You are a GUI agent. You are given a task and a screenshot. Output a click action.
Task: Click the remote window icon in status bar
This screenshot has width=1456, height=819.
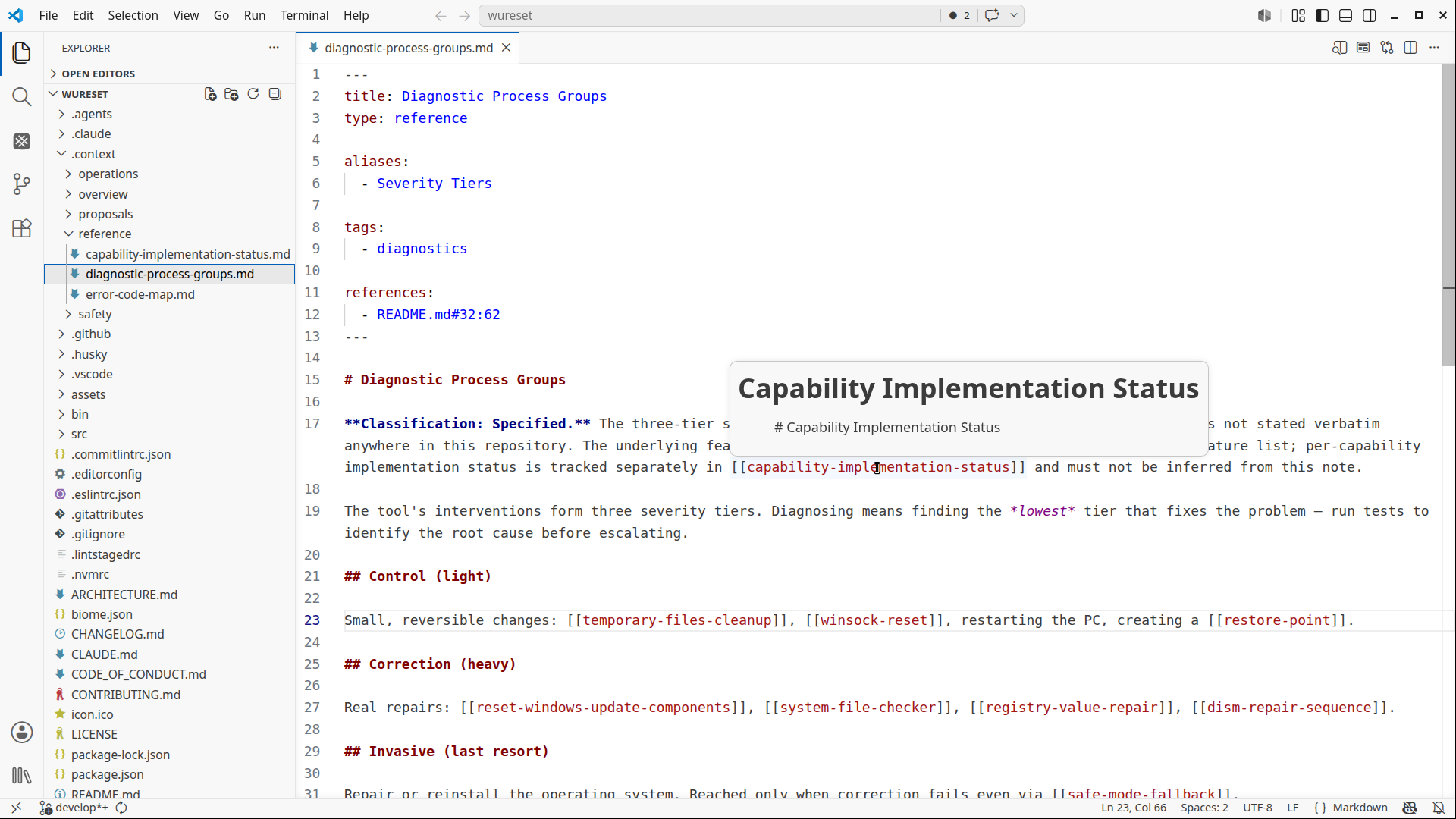[x=16, y=808]
